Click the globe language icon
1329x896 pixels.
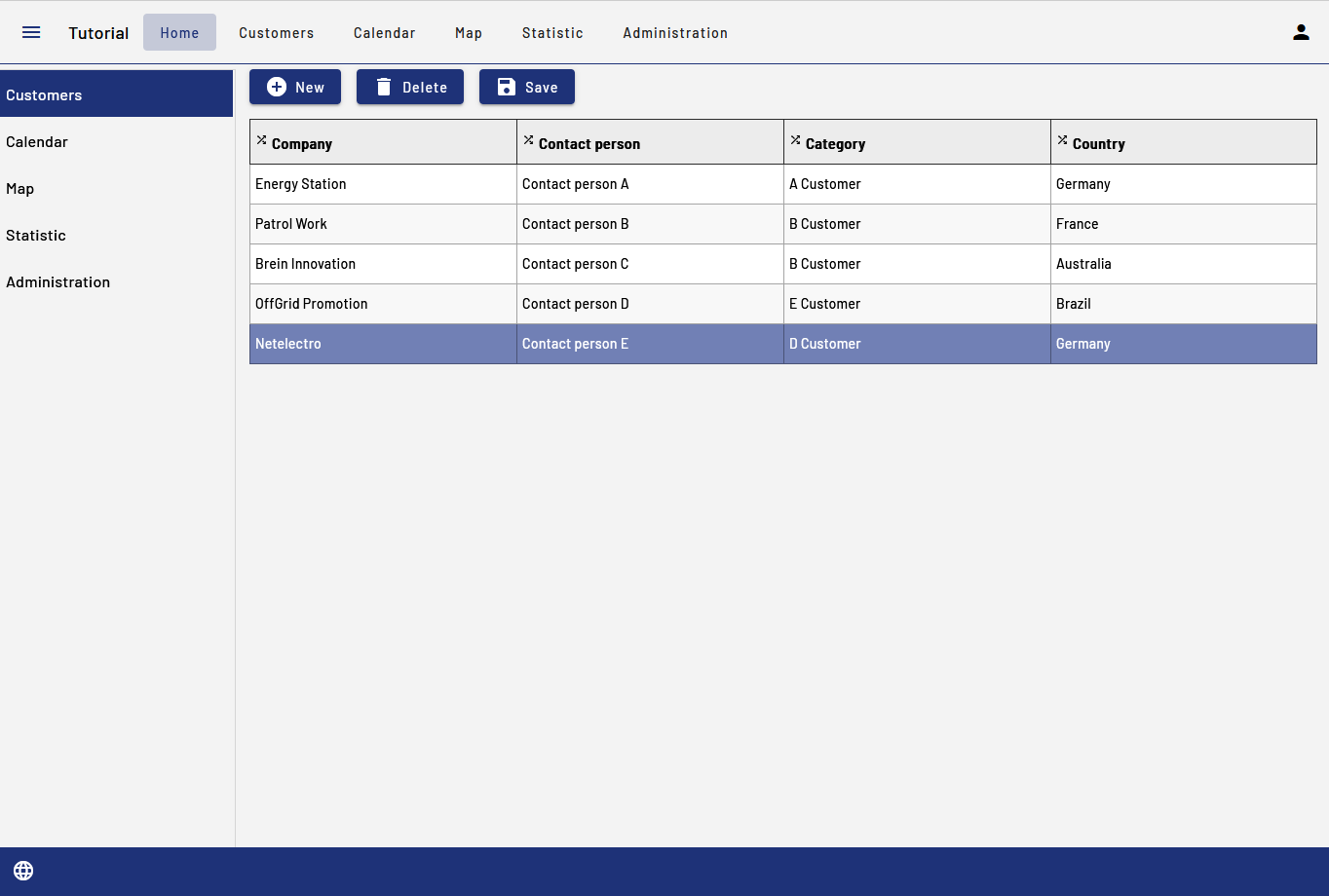click(x=23, y=871)
